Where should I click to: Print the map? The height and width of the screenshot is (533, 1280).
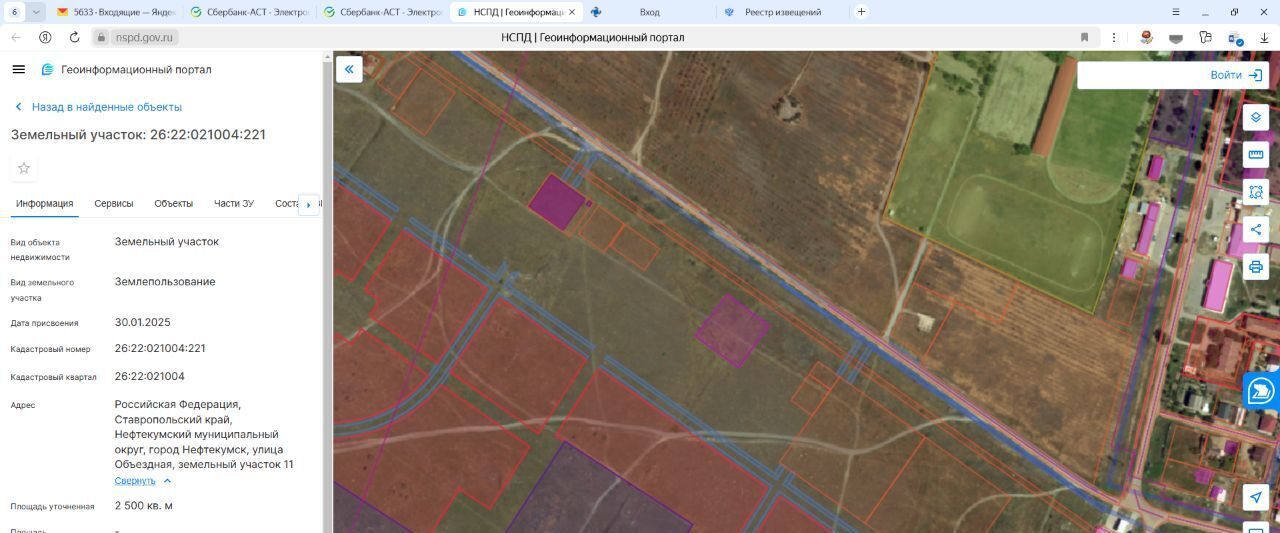point(1256,267)
